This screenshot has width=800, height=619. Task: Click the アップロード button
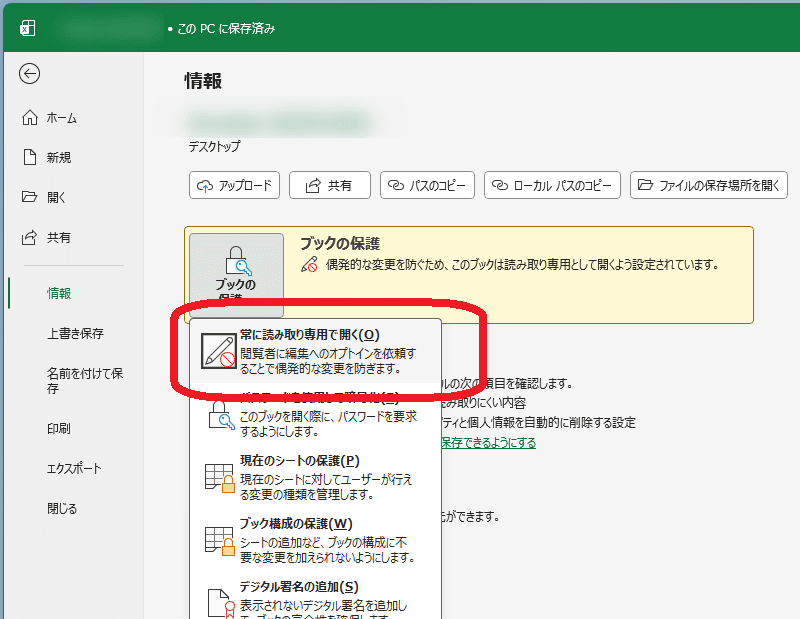(234, 185)
